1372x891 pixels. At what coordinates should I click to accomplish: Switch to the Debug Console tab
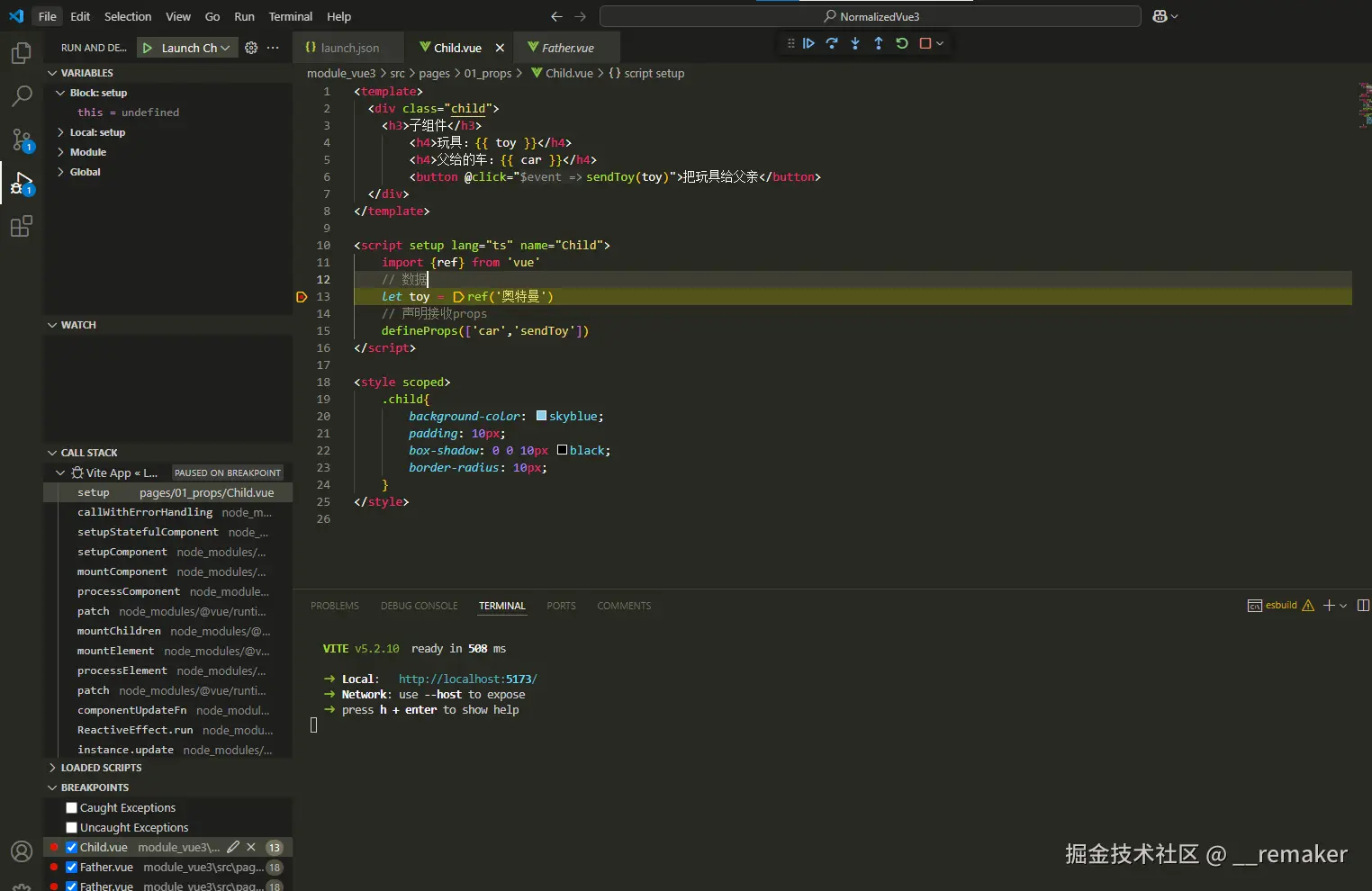(x=419, y=606)
